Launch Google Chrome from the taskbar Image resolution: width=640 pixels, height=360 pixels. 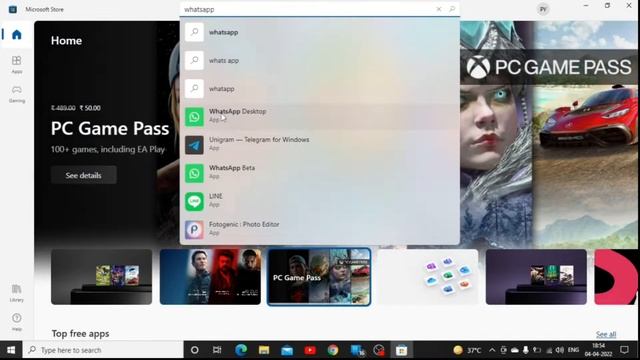click(333, 350)
